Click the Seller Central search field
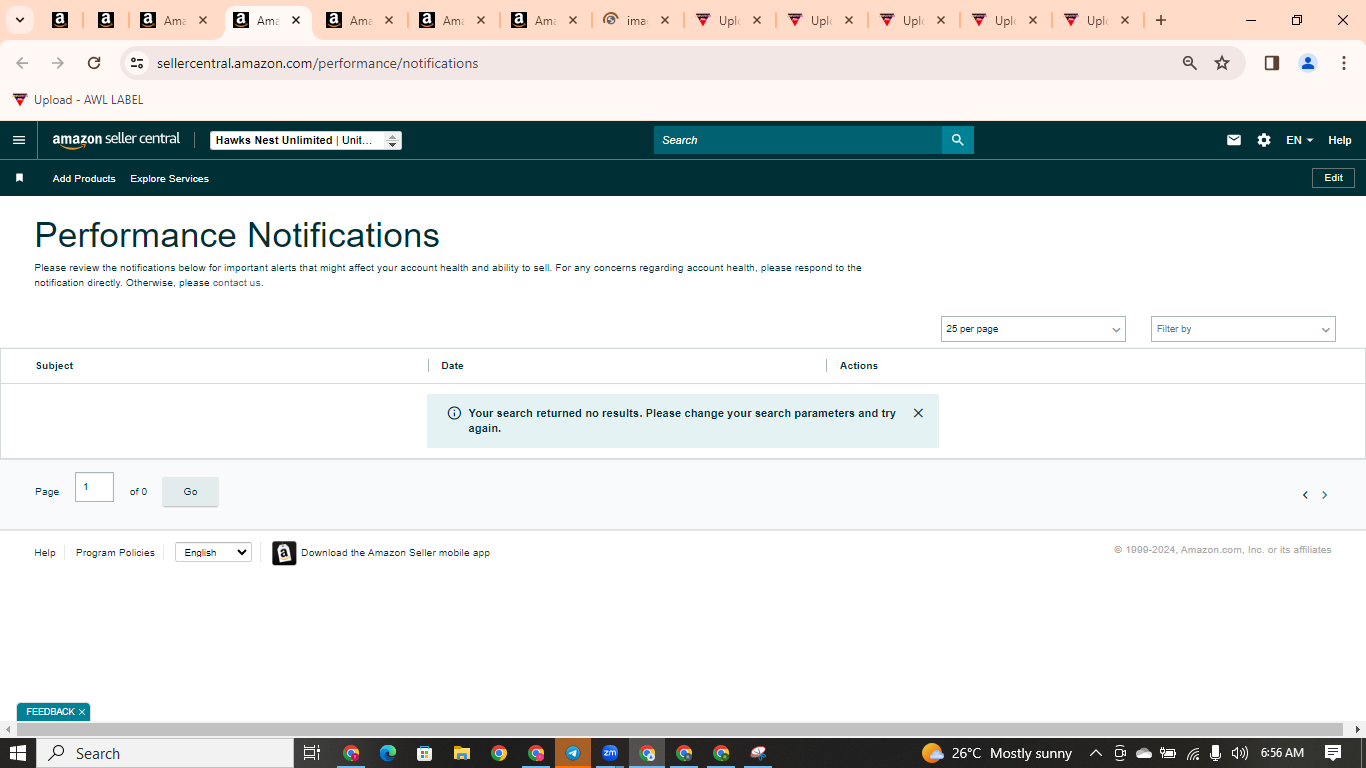Image resolution: width=1366 pixels, height=768 pixels. [798, 140]
